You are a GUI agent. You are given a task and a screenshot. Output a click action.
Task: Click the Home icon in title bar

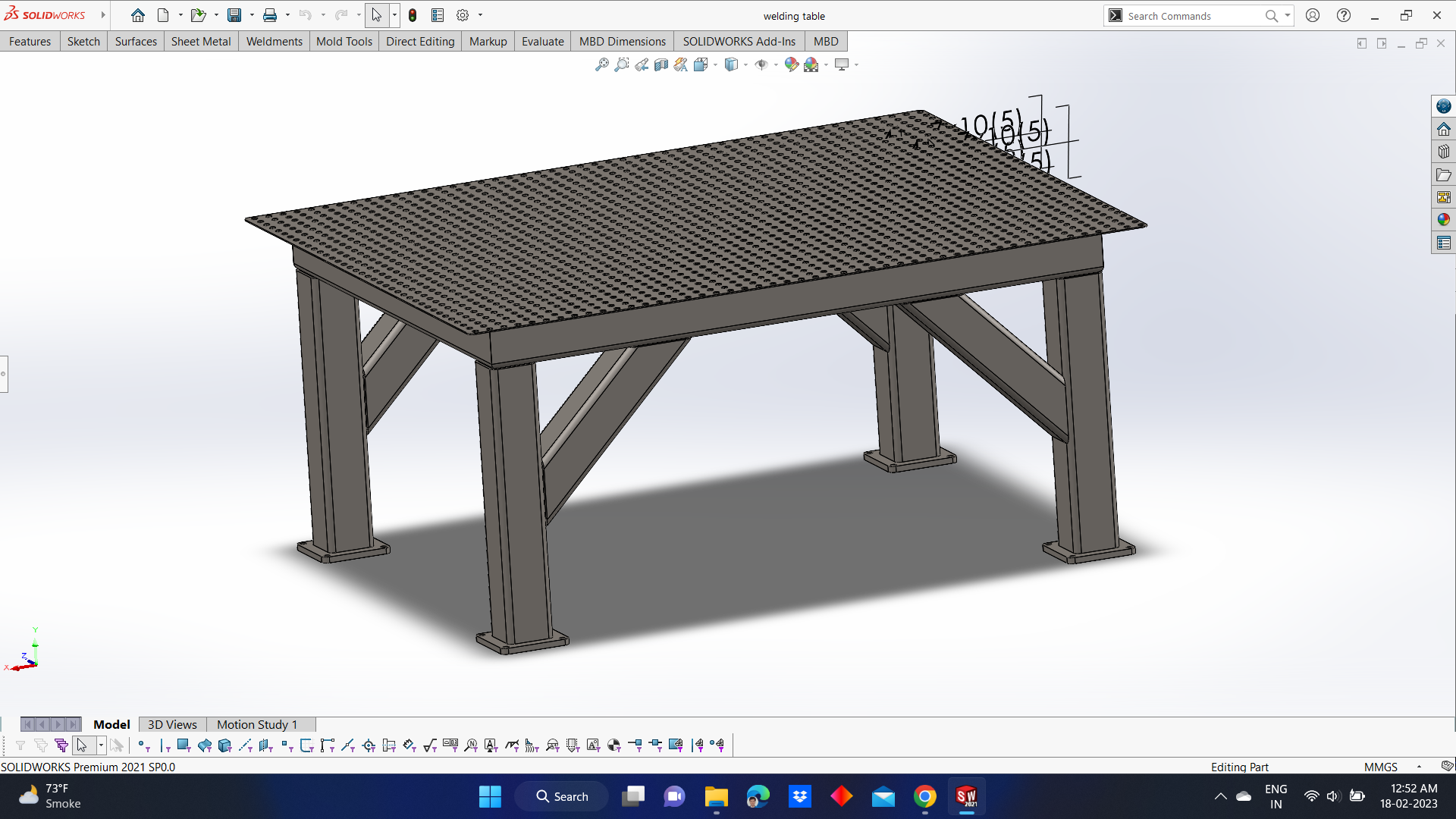[137, 15]
